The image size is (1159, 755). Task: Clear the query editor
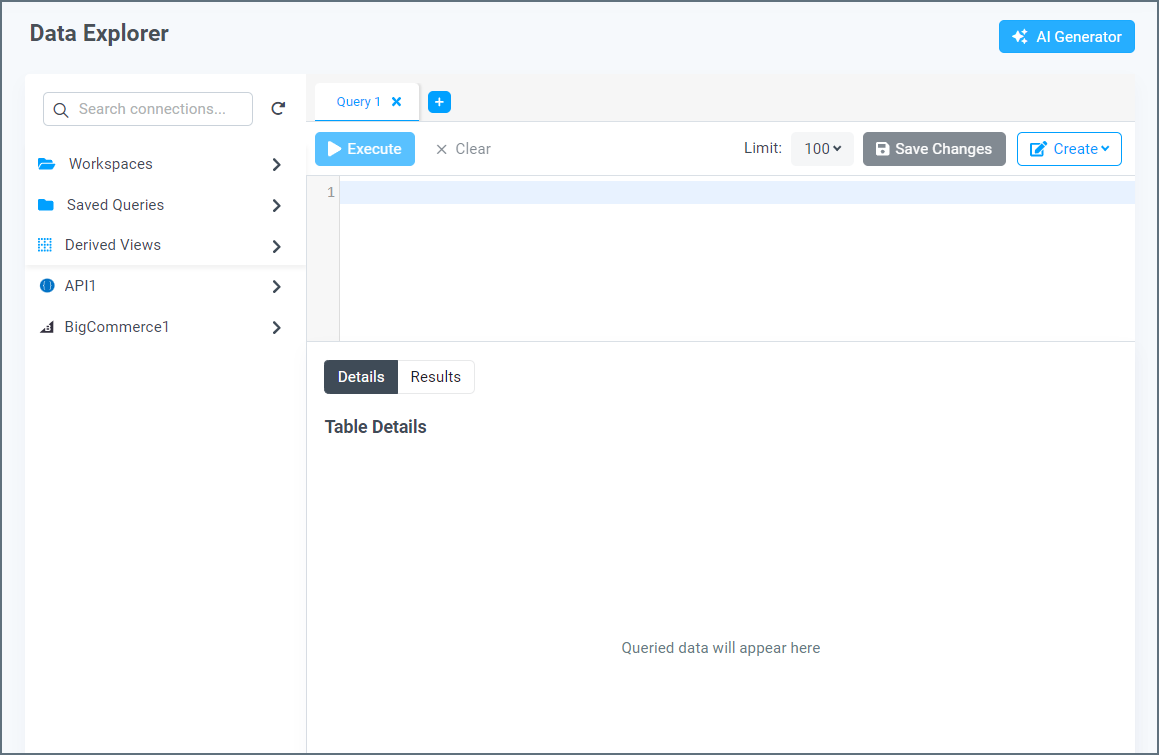point(463,149)
